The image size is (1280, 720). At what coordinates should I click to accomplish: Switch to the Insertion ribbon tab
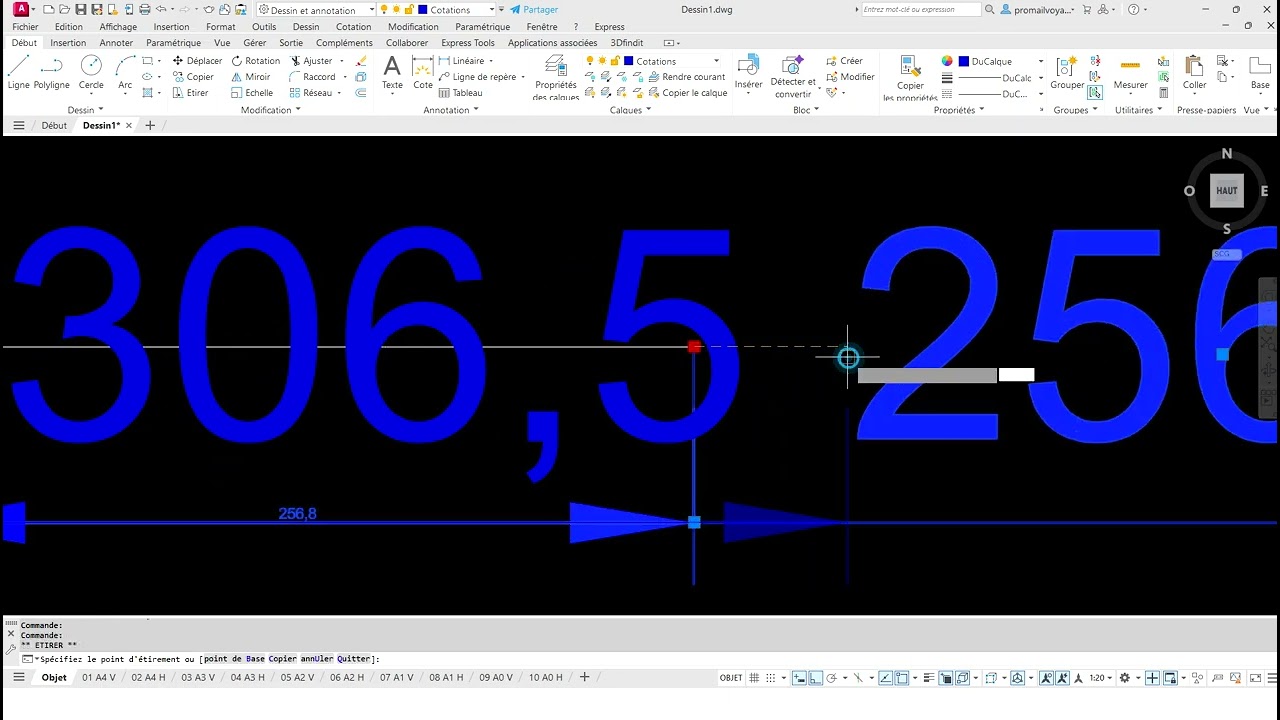(x=68, y=43)
